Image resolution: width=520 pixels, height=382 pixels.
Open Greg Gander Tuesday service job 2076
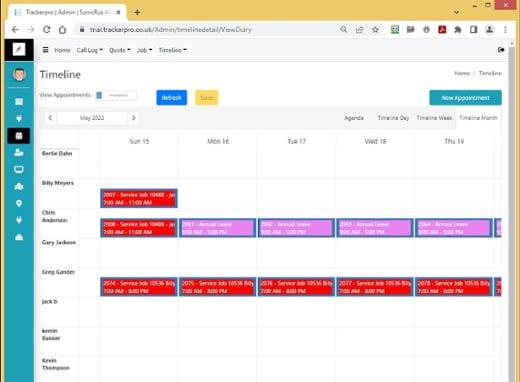296,287
